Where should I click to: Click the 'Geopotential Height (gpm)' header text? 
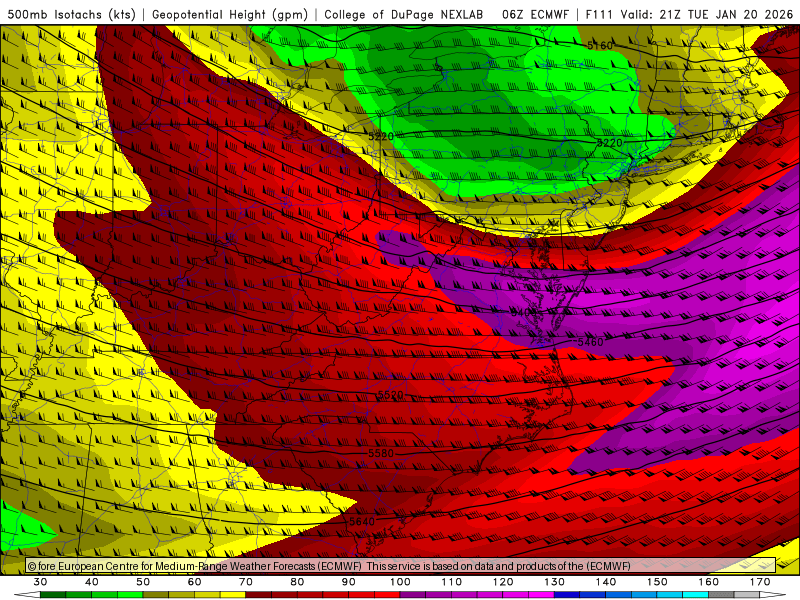(x=230, y=14)
